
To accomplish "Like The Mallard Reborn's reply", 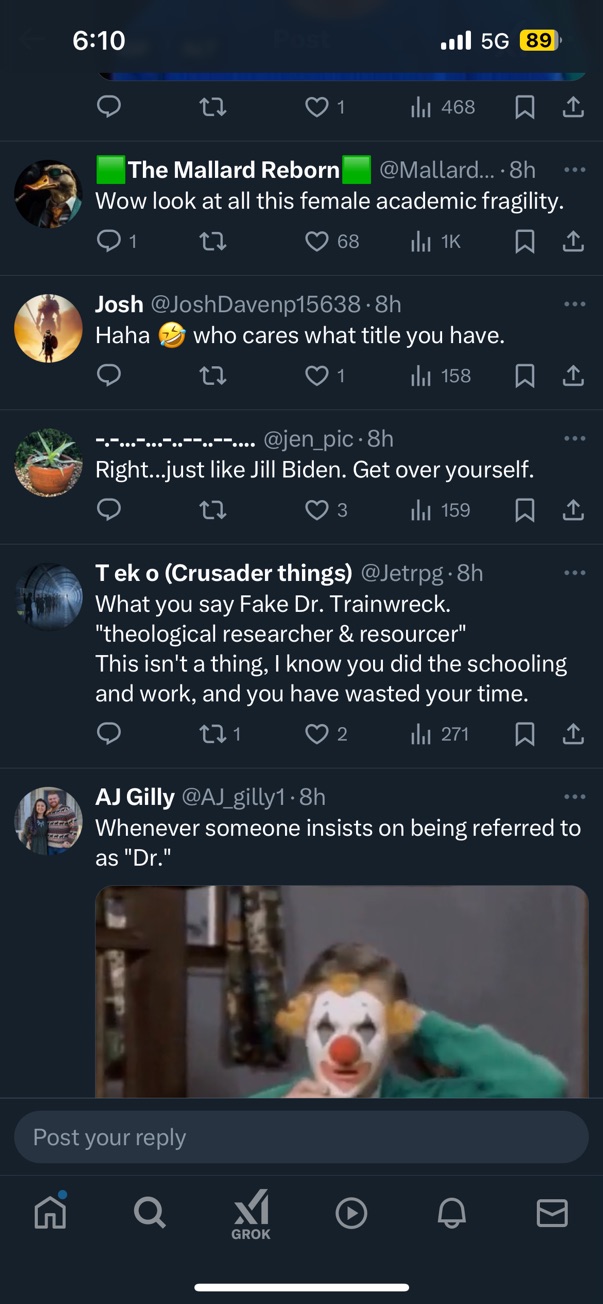I will click(x=317, y=241).
